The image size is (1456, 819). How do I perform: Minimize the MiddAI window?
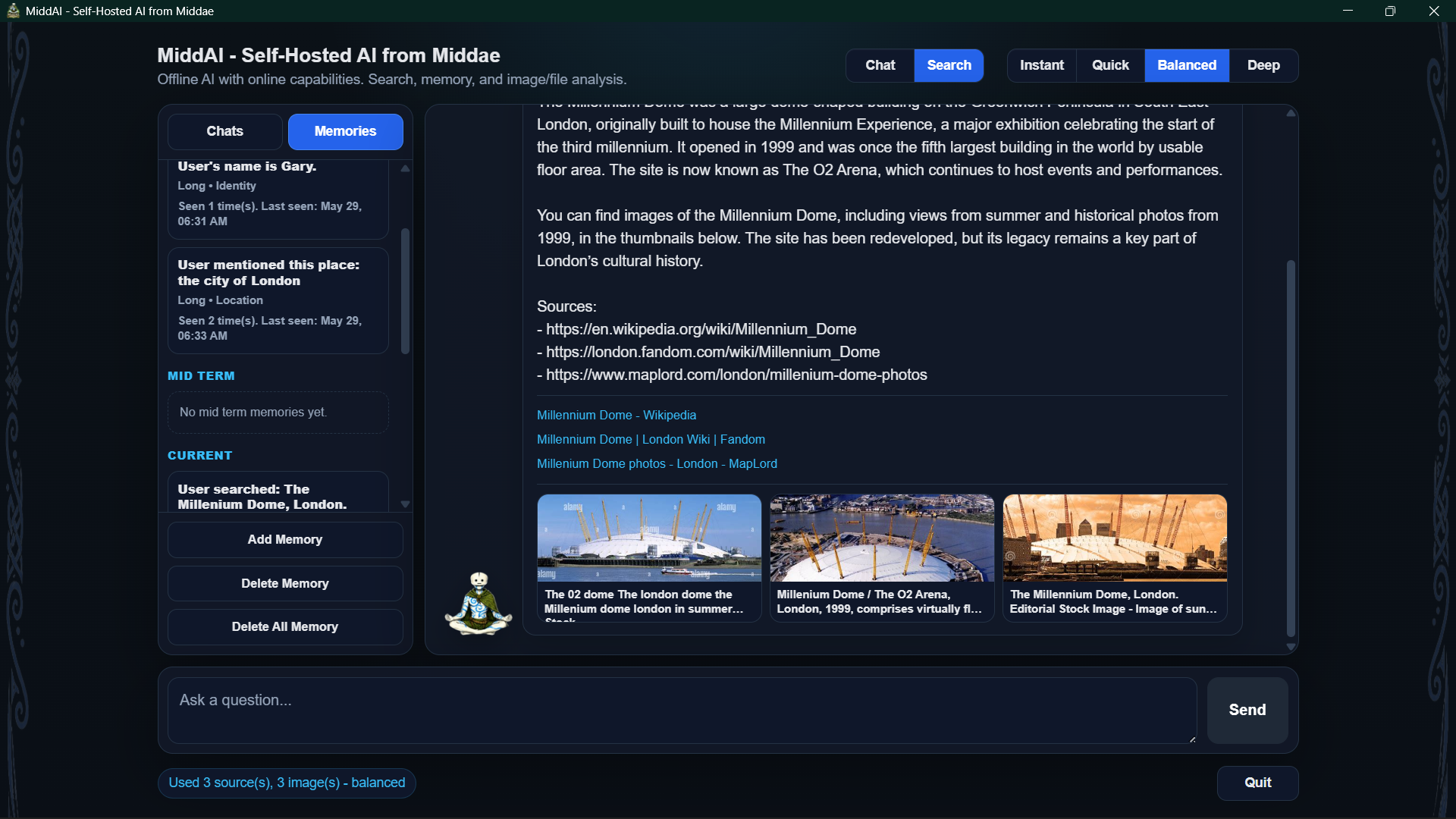coord(1348,11)
